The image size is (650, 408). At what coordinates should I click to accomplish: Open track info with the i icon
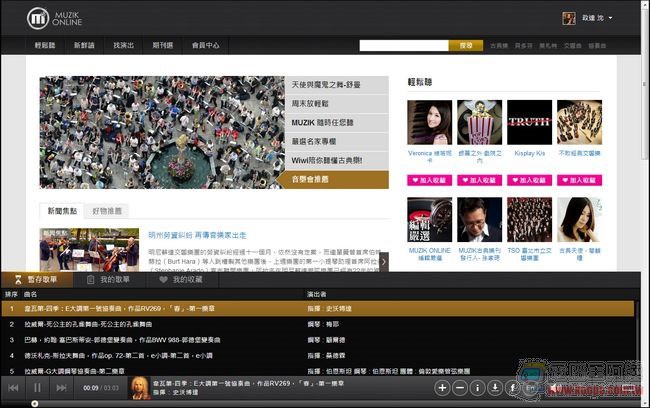pyautogui.click(x=477, y=388)
